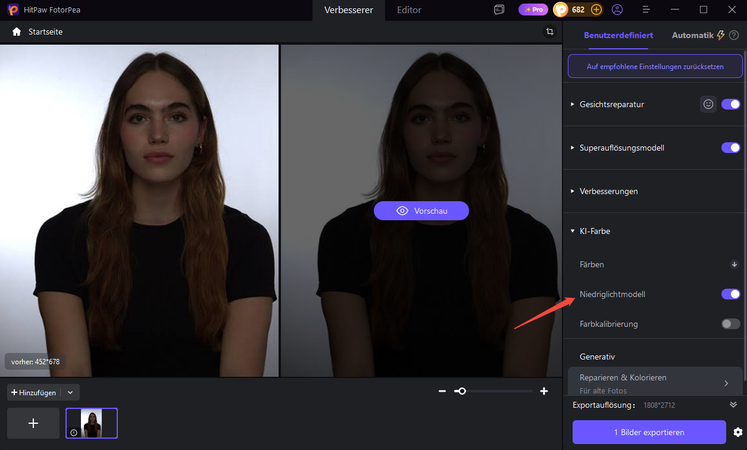The image size is (747, 450).
Task: Click the Exportauflösung value 1808*2712
Action: tap(659, 405)
